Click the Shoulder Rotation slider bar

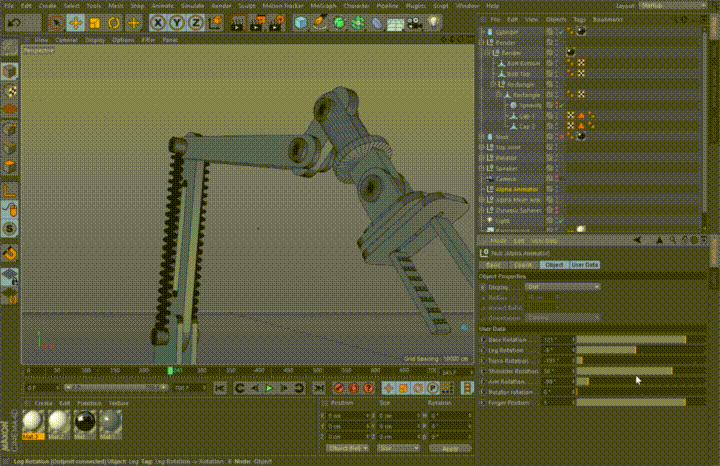(640, 371)
